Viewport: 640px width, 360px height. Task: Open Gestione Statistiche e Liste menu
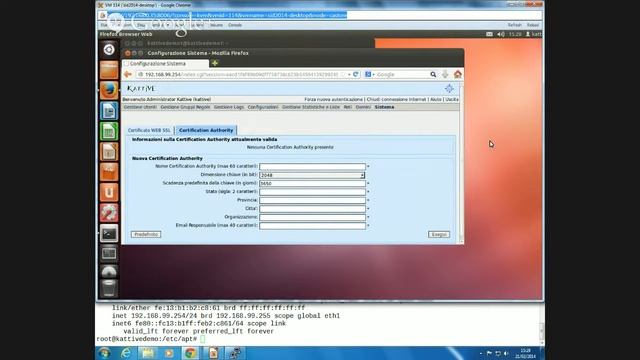point(311,107)
